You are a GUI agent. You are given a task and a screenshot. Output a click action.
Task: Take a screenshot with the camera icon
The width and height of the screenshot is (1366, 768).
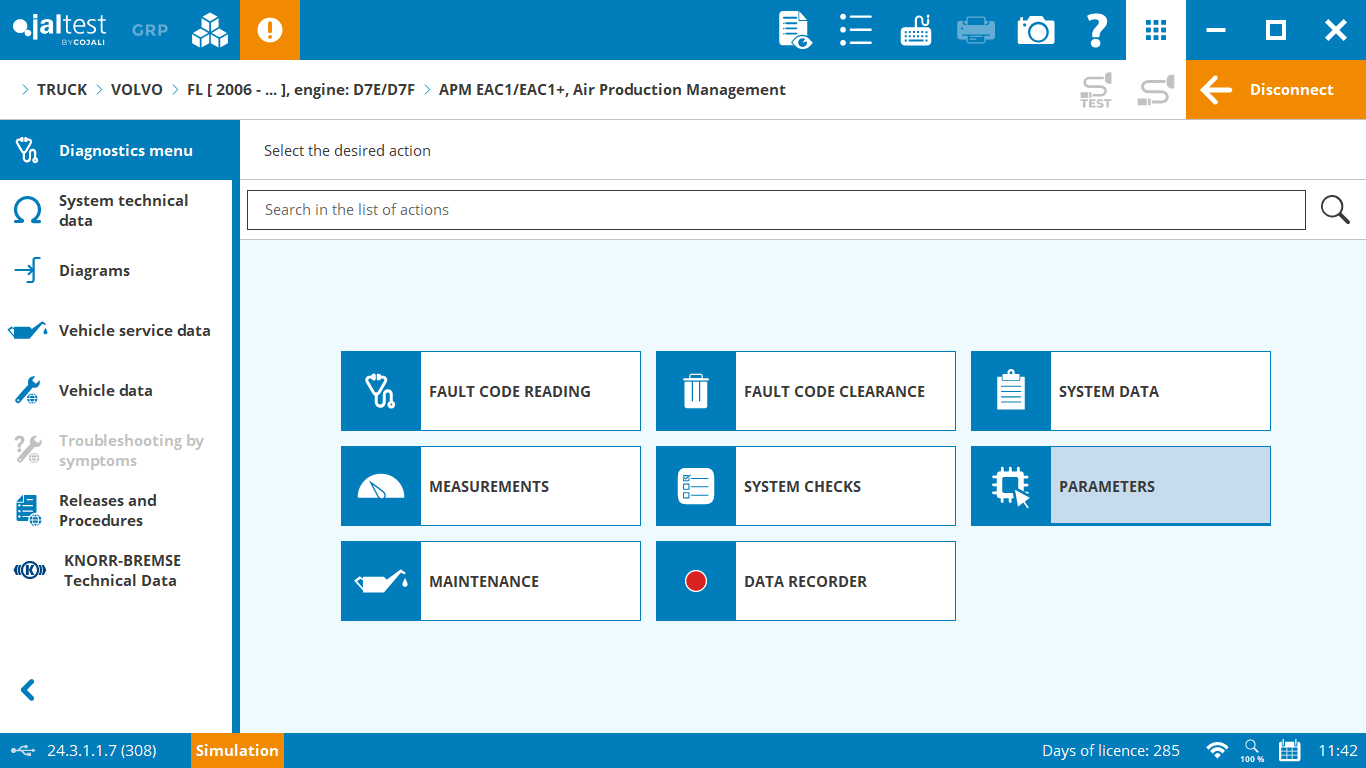coord(1036,30)
